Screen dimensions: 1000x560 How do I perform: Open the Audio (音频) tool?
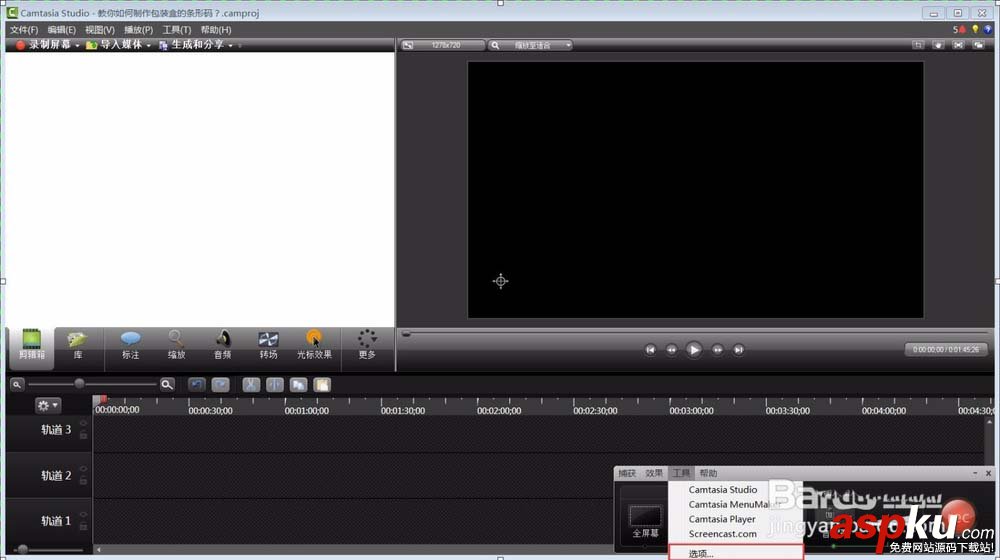[x=223, y=345]
